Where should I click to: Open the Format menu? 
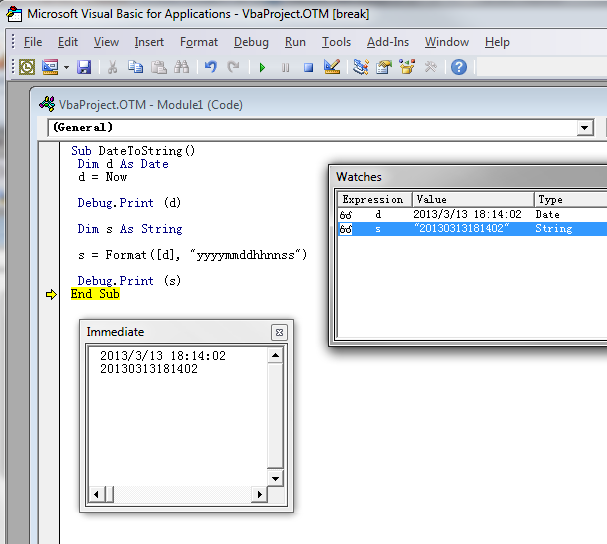(x=199, y=42)
